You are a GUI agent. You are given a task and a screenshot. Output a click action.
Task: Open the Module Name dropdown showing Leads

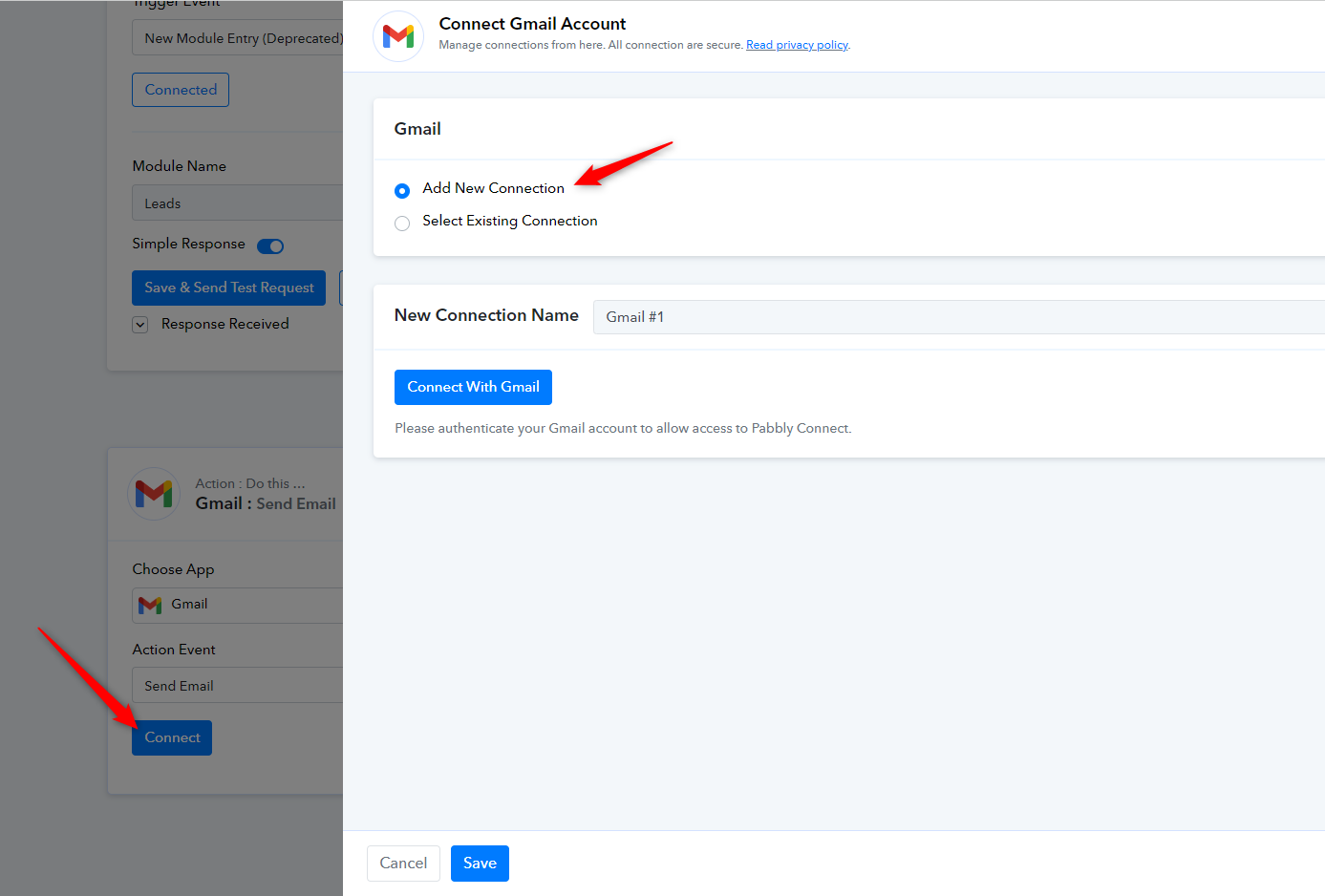238,203
